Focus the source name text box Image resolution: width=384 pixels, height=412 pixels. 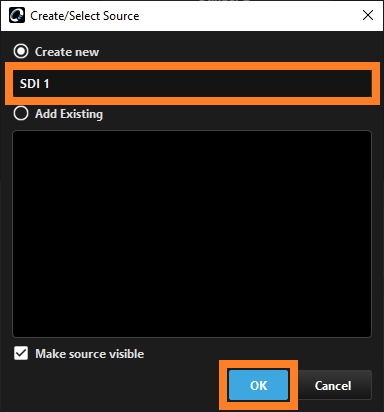click(x=192, y=83)
